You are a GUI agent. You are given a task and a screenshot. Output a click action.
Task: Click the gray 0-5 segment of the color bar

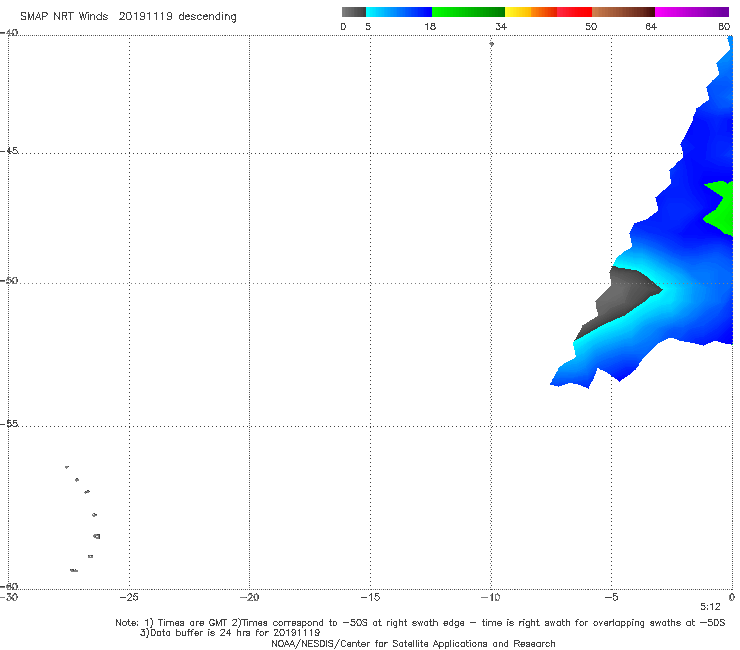coord(354,12)
